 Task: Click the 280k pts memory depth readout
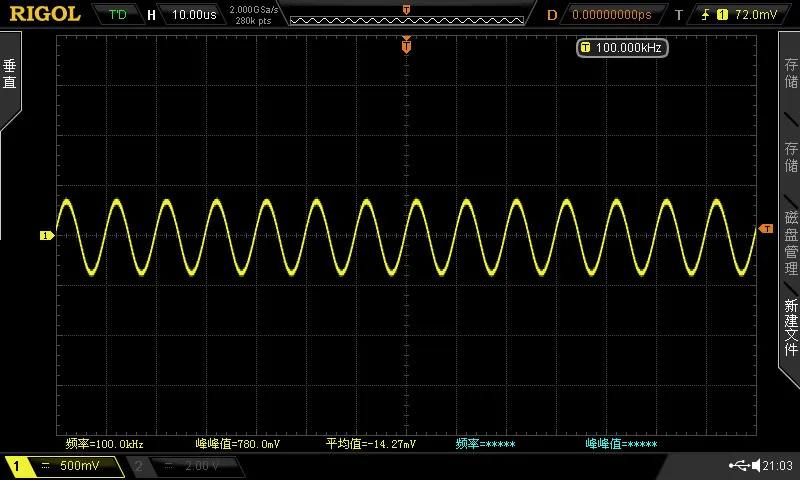253,20
